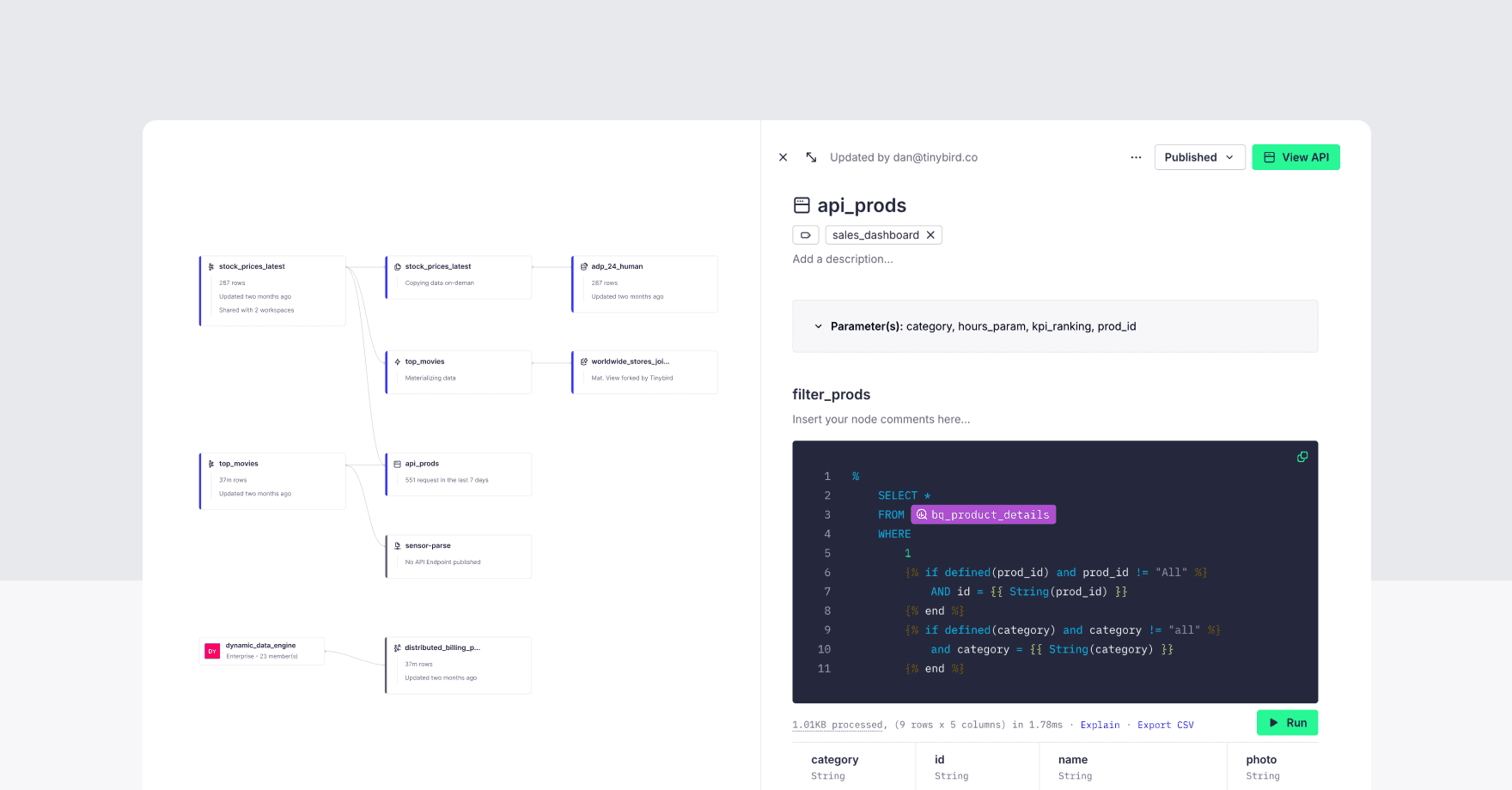
Task: Click the photo column header
Action: [x=1261, y=760]
